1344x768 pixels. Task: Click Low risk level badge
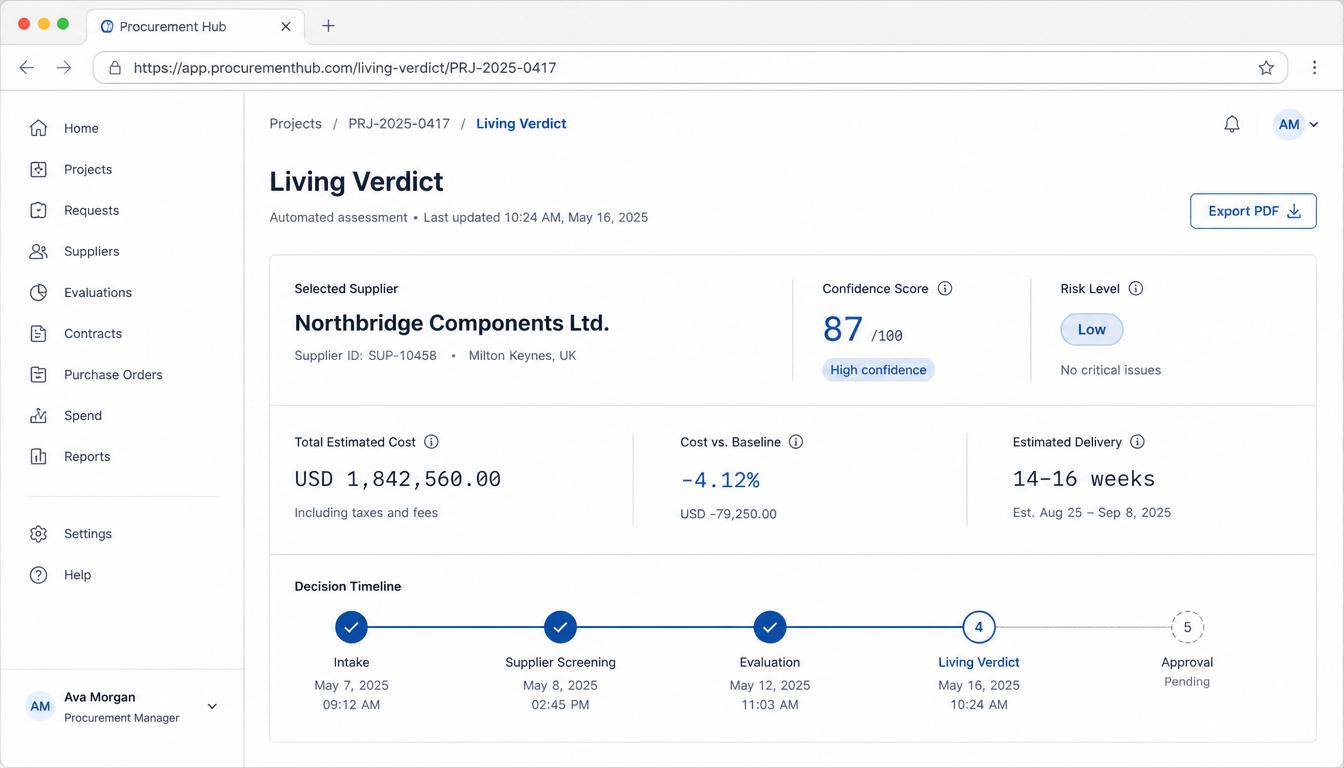(x=1091, y=329)
